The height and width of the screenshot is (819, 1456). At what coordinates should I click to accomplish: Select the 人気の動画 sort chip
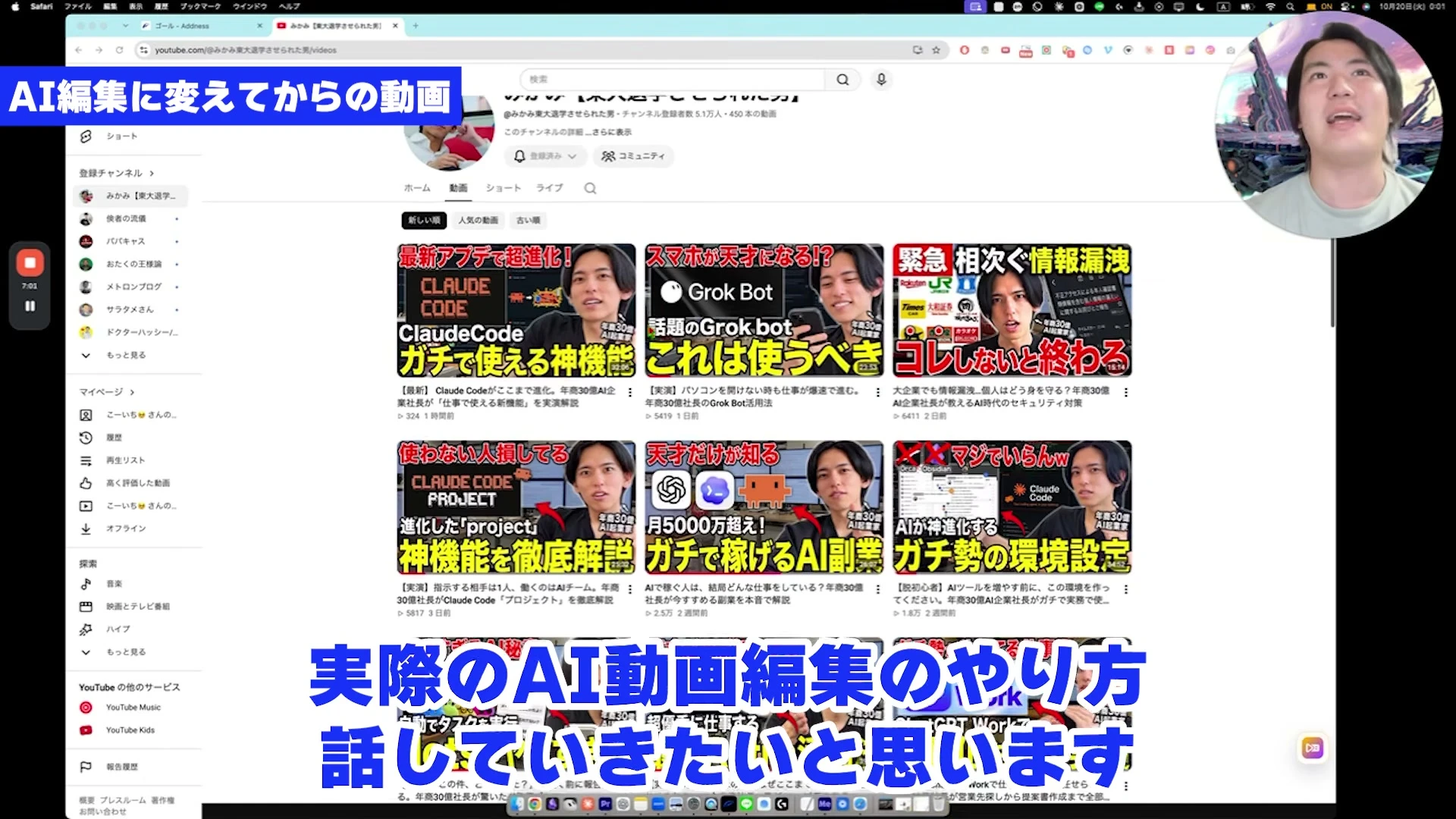tap(478, 221)
